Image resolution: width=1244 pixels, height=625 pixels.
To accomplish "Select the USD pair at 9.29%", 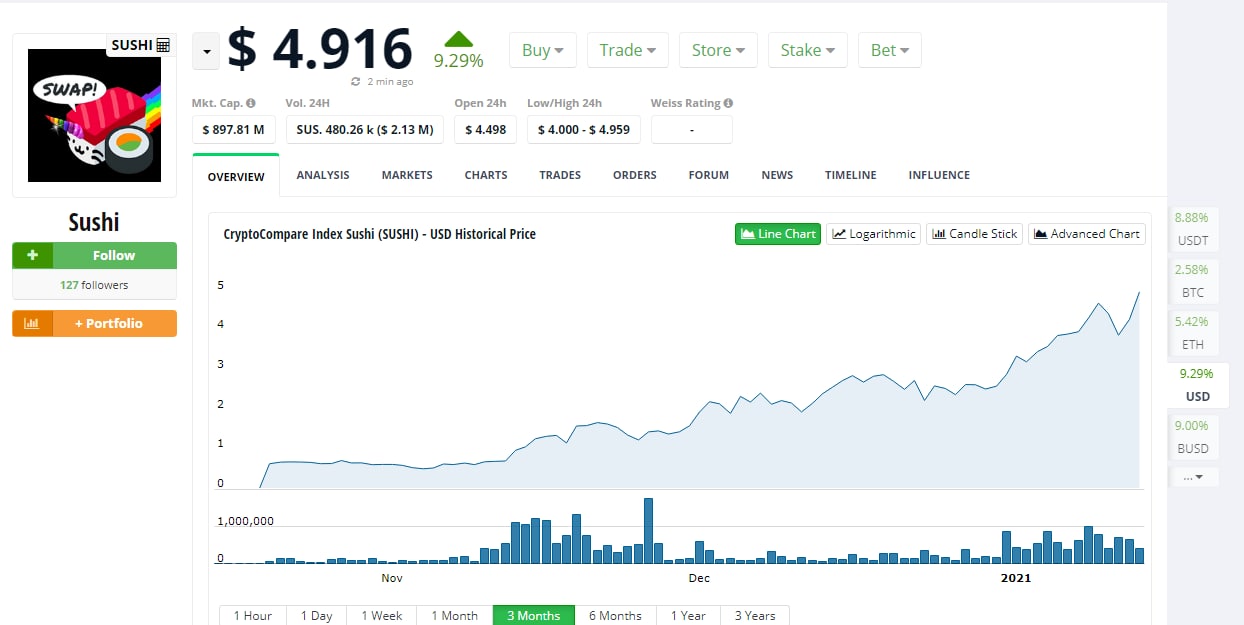I will pos(1197,385).
